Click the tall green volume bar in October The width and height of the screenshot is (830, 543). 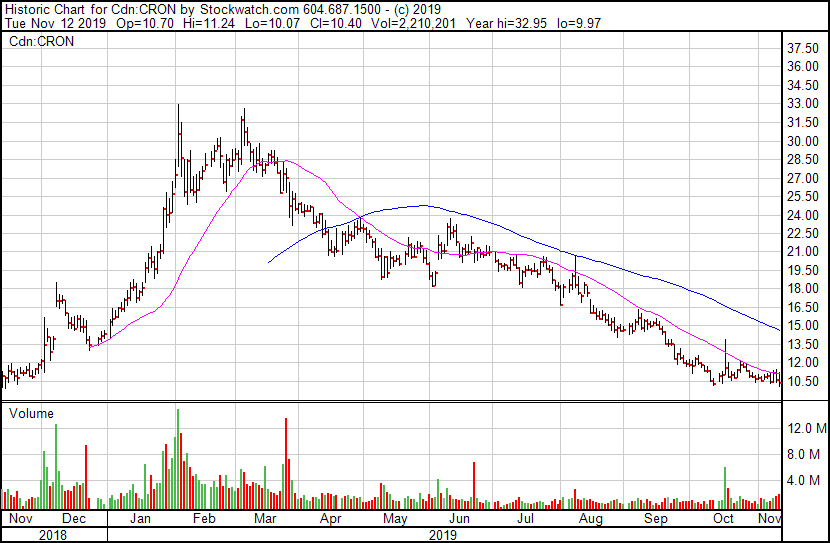(725, 488)
